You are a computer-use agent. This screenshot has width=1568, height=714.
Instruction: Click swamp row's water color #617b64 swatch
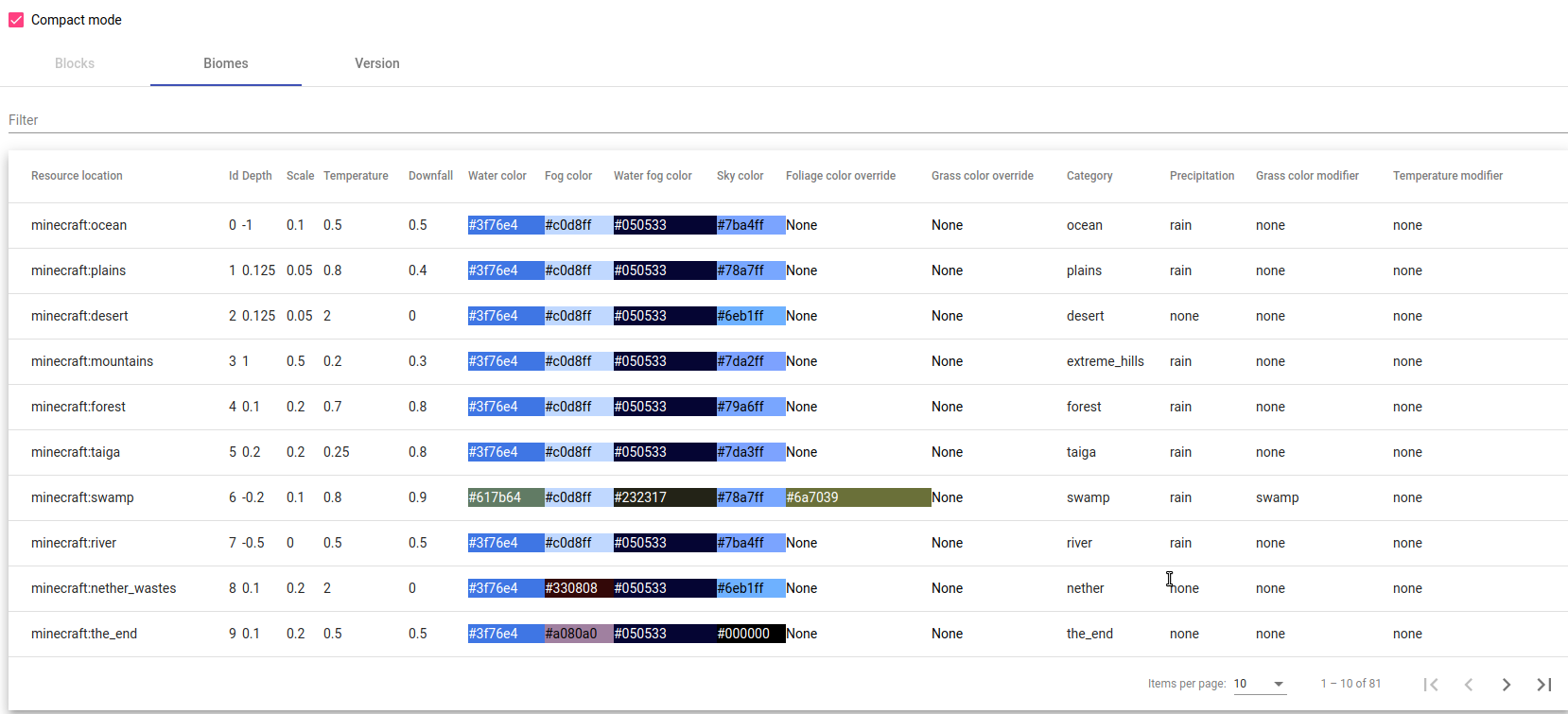506,497
